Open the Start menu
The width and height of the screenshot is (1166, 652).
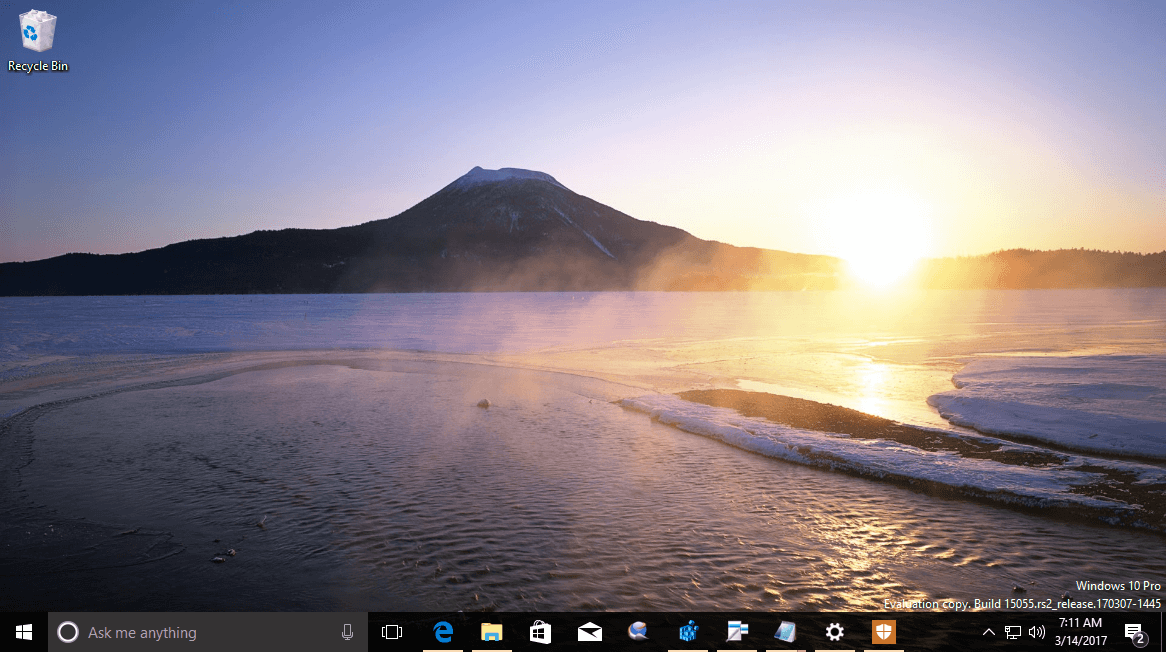pos(23,631)
